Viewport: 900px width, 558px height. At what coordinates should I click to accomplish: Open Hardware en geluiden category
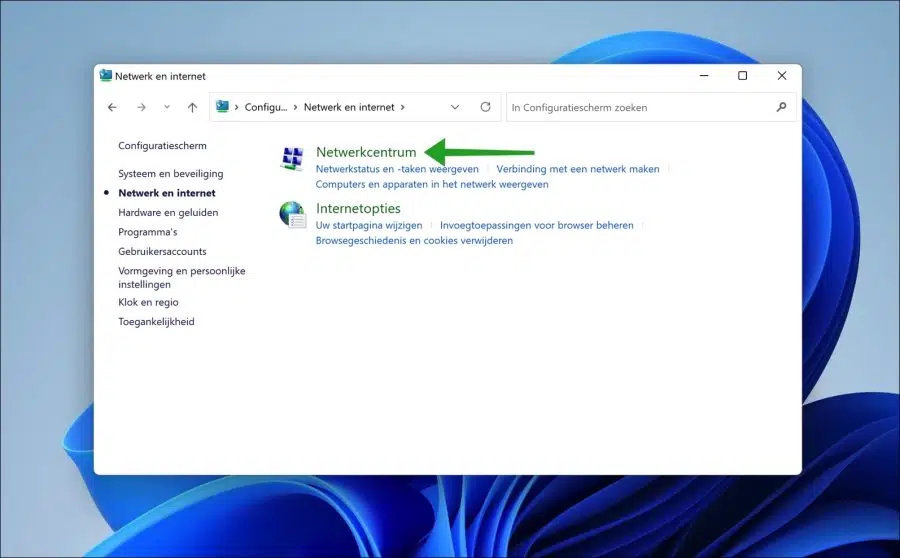tap(168, 212)
